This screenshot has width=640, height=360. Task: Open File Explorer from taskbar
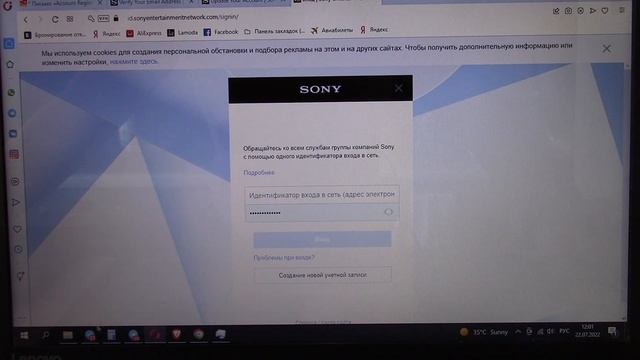click(68, 335)
